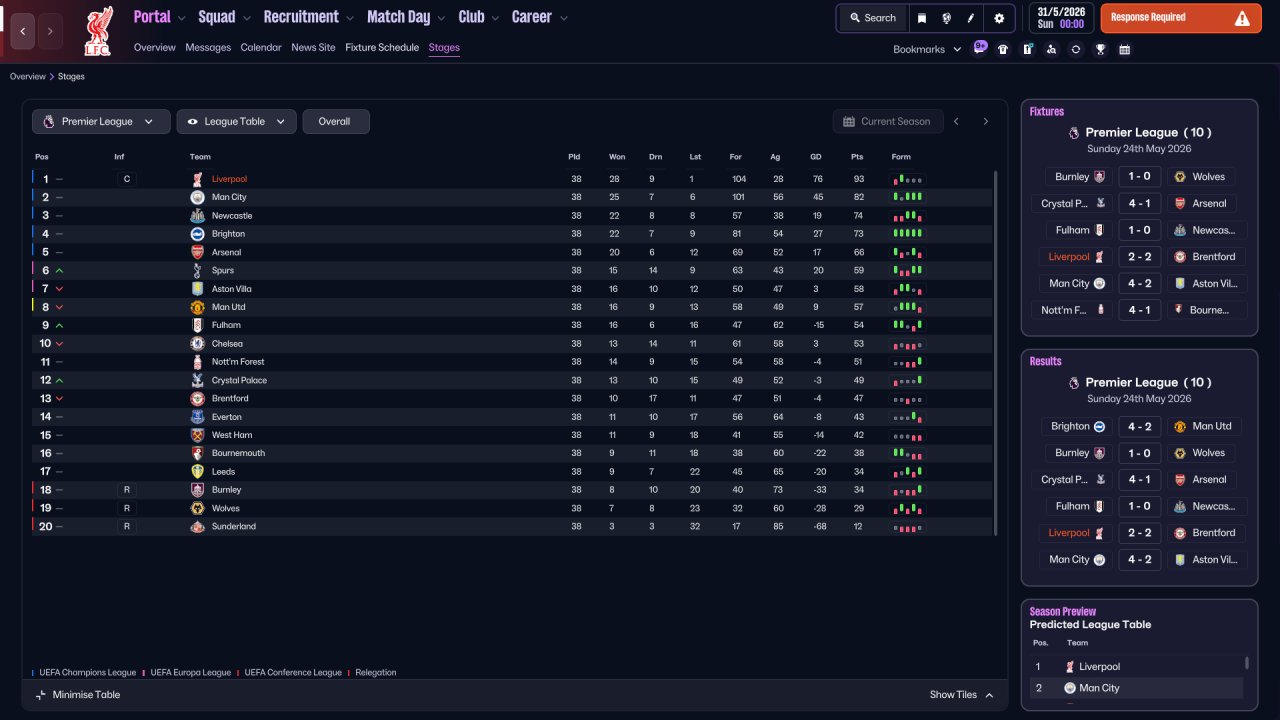
Task: Click the Fixtures panel heading
Action: [1047, 111]
